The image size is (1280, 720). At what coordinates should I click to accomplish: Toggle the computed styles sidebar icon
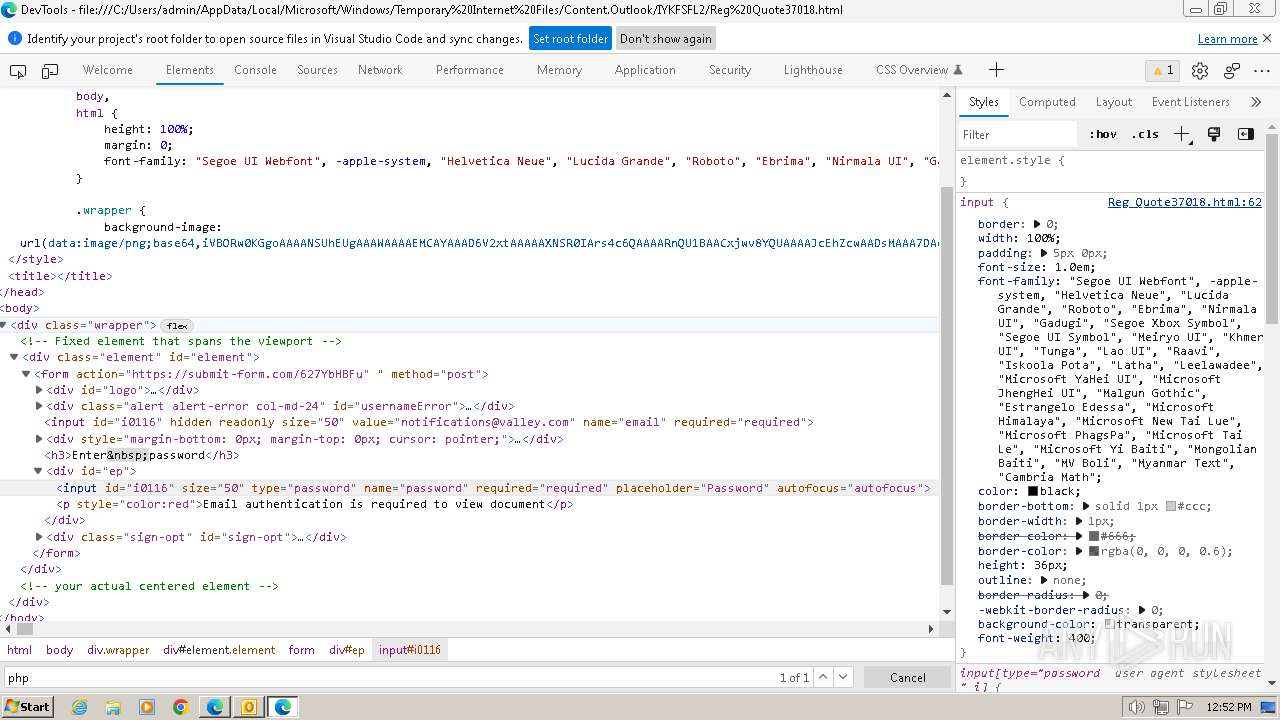(x=1245, y=134)
